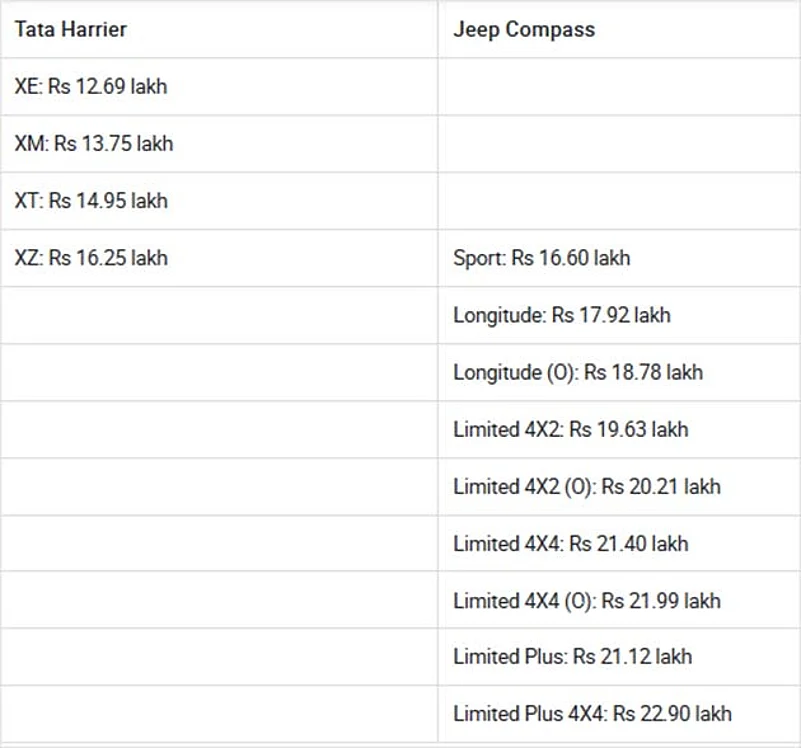Click Limited 4X4: Rs 21.40 lakh

pos(570,544)
